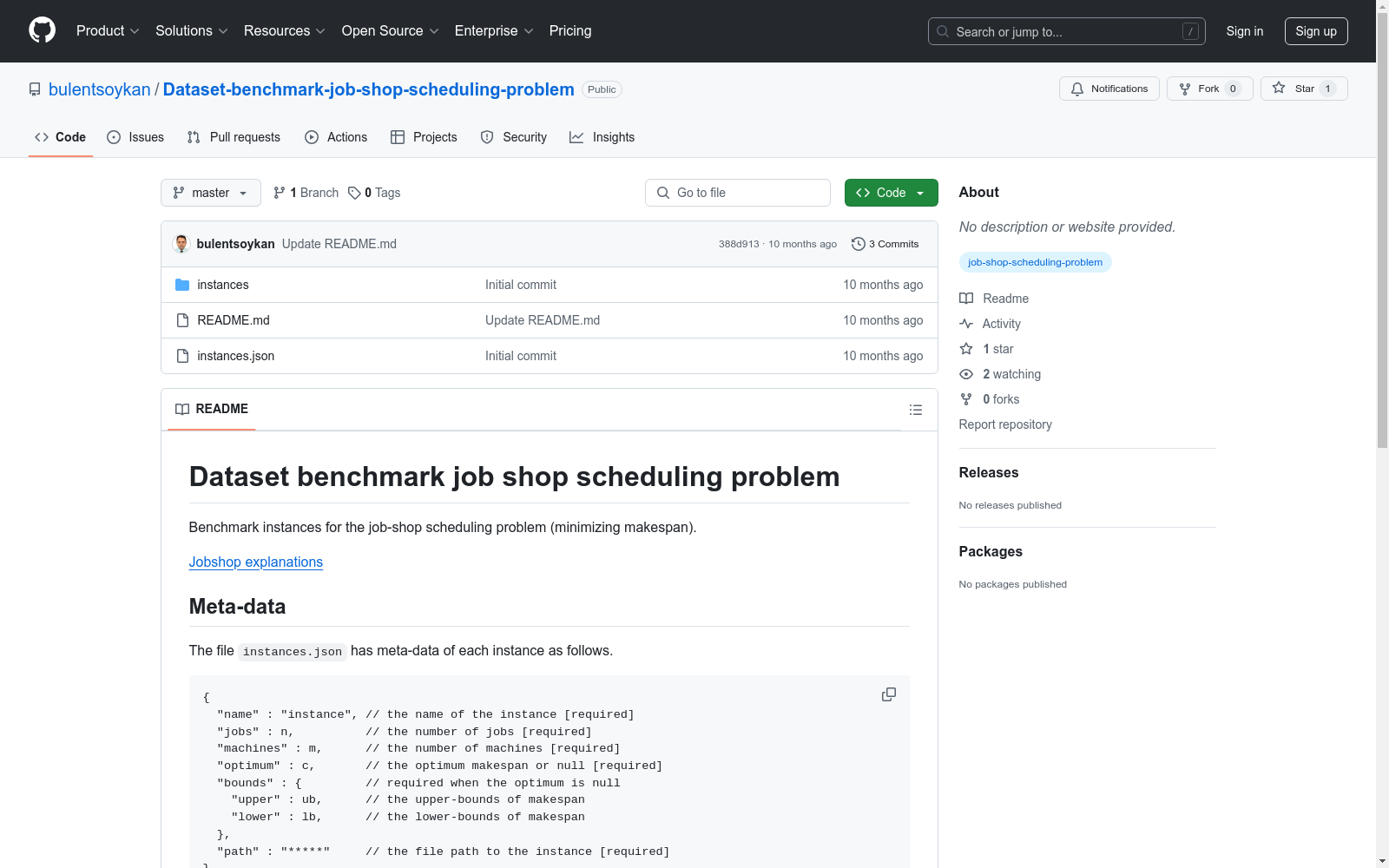Open the repository Activity link
The height and width of the screenshot is (868, 1389).
pos(990,324)
